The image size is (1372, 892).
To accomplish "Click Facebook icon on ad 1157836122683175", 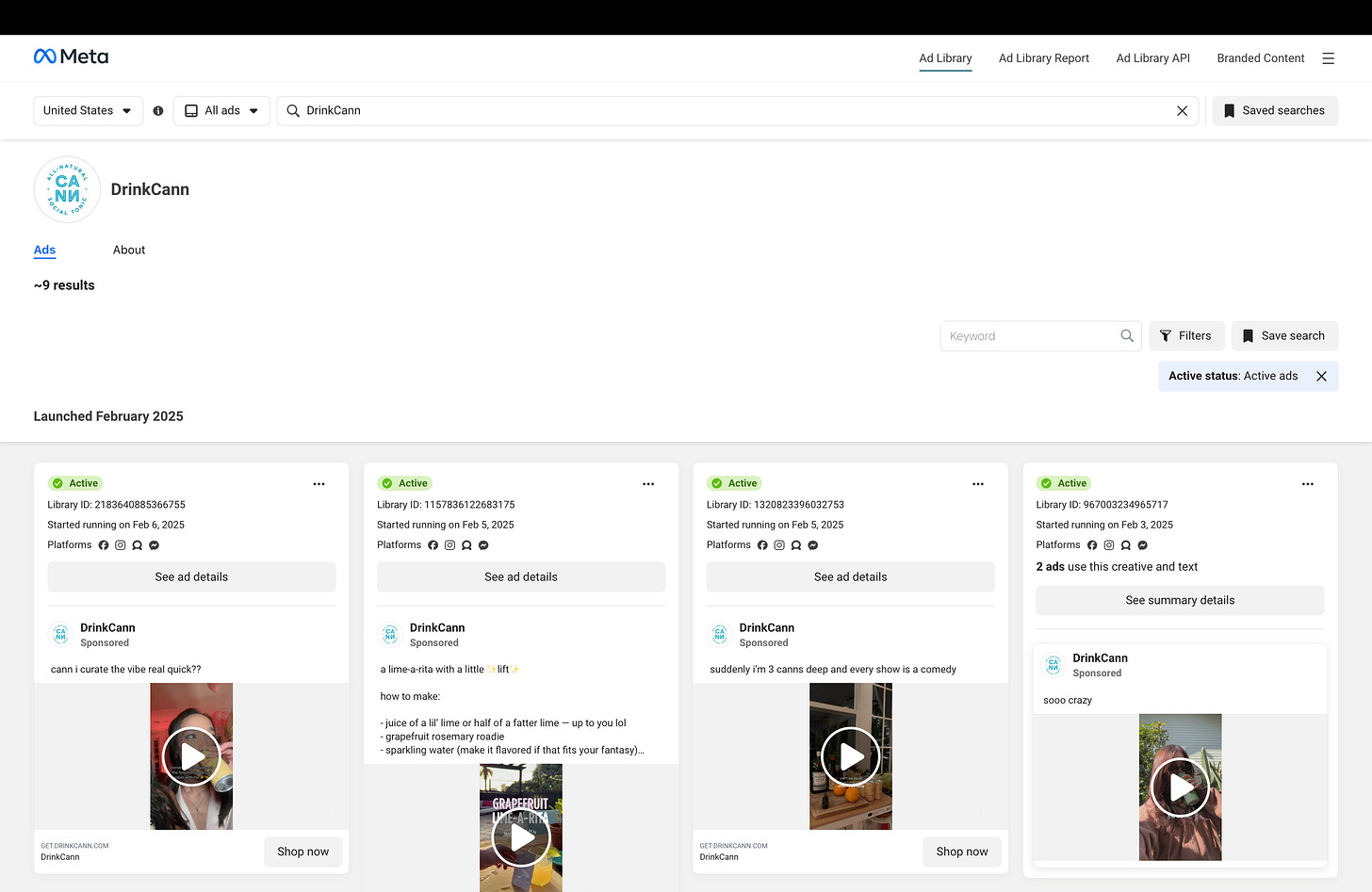I will (433, 545).
